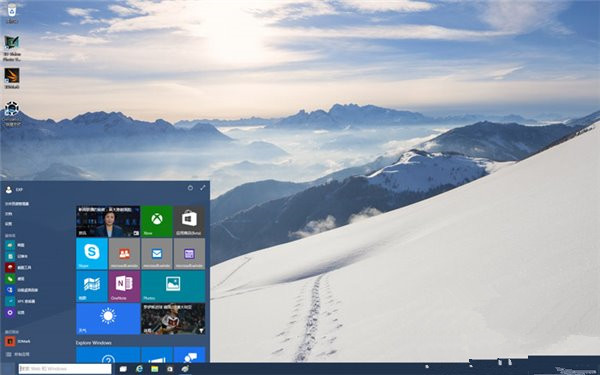This screenshot has width=600, height=375.
Task: Open File Explorer from the taskbar
Action: click(x=155, y=369)
